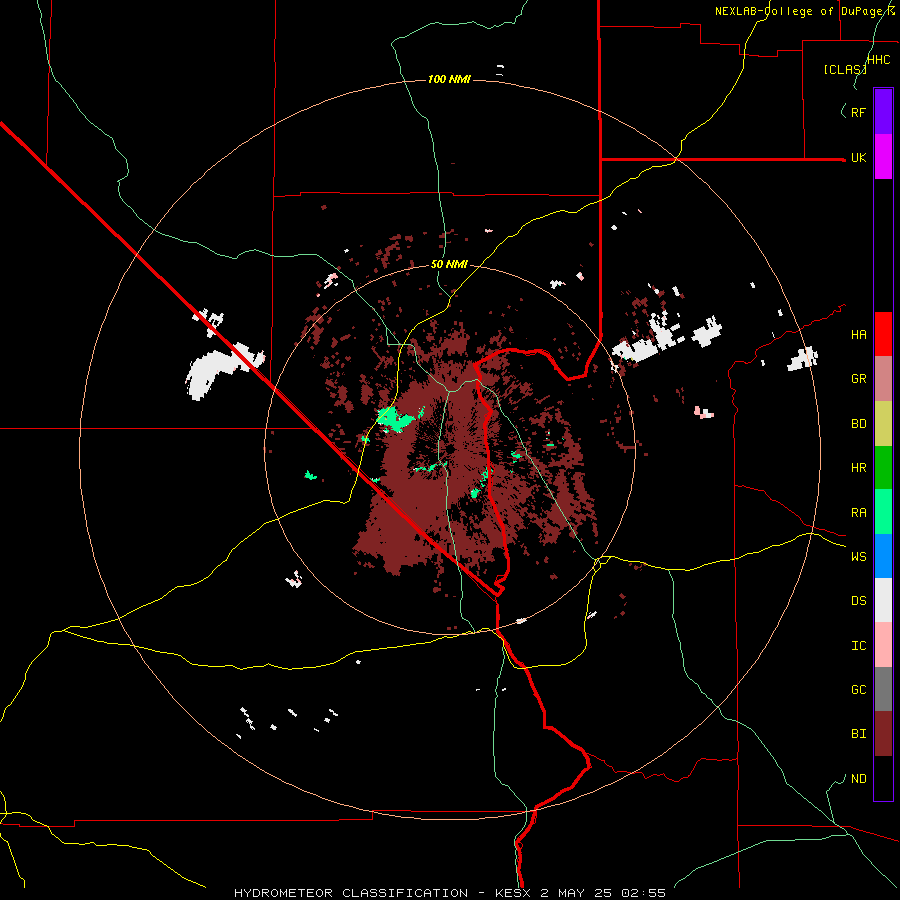The image size is (900, 900).
Task: Click the DS legend label
Action: (x=858, y=601)
